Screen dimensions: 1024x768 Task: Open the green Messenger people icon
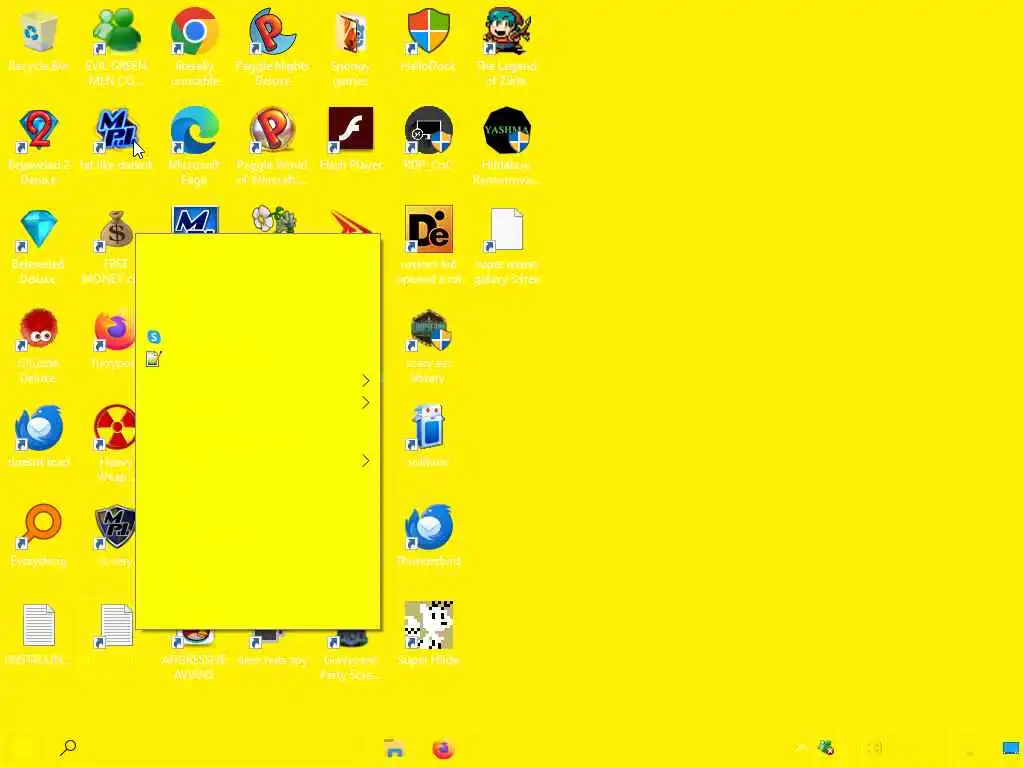[x=116, y=32]
